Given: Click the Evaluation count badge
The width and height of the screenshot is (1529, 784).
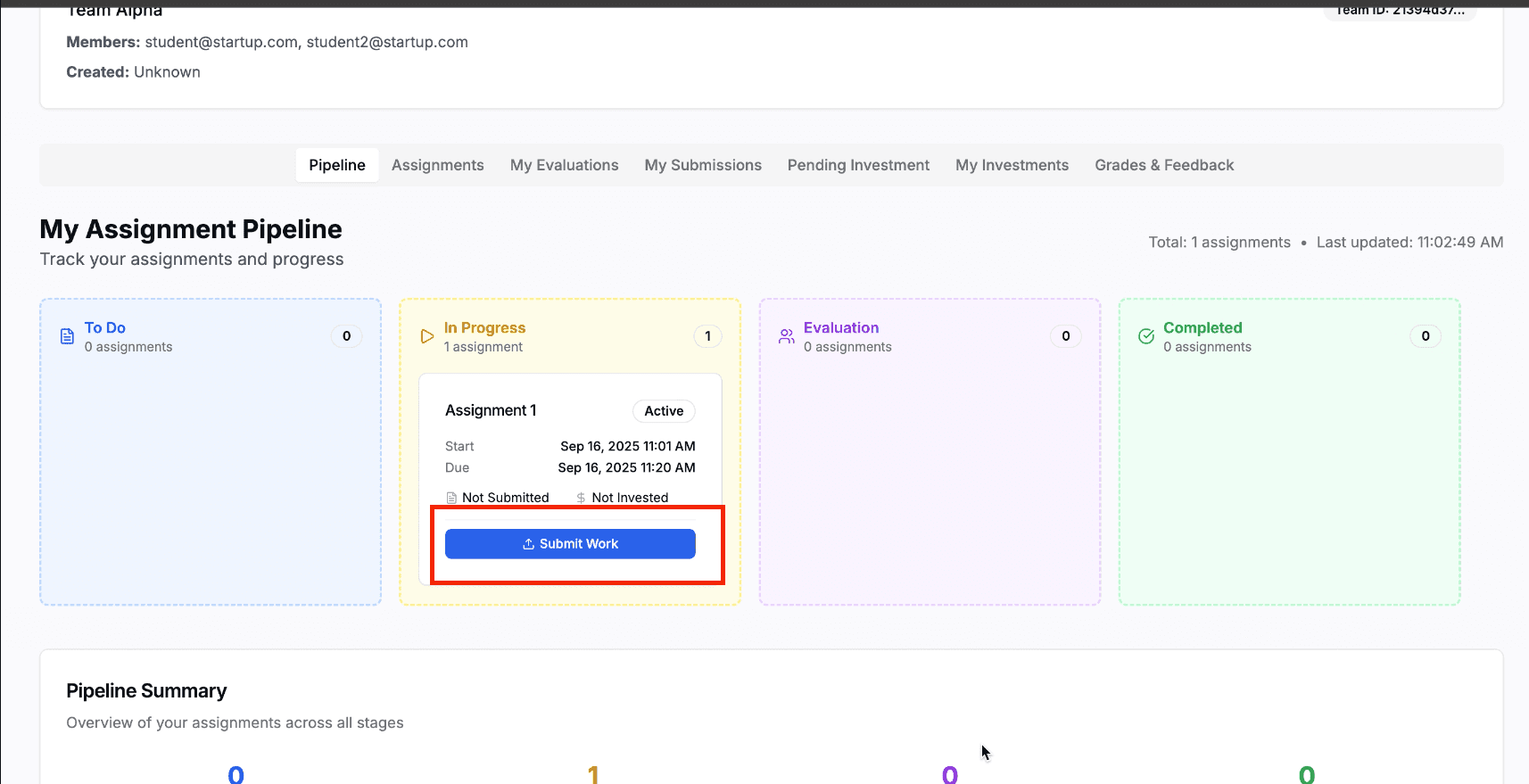Looking at the screenshot, I should 1066,336.
